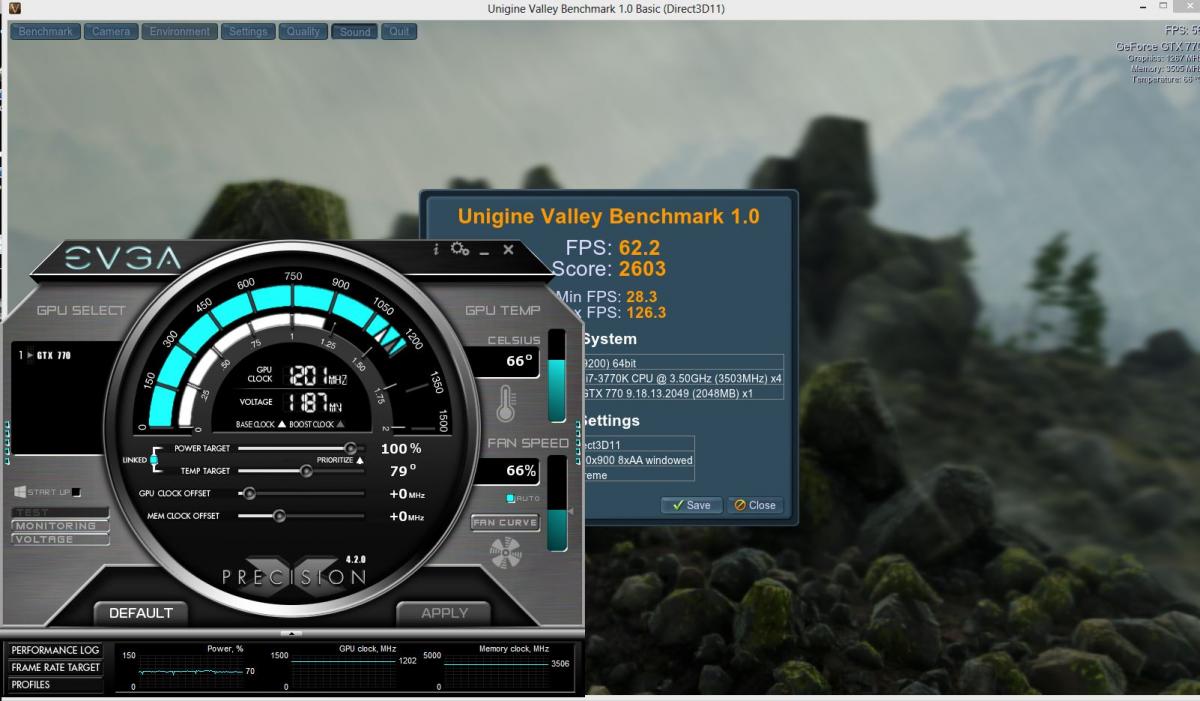
Task: Adjust the Power Target slider handle
Action: click(x=350, y=449)
